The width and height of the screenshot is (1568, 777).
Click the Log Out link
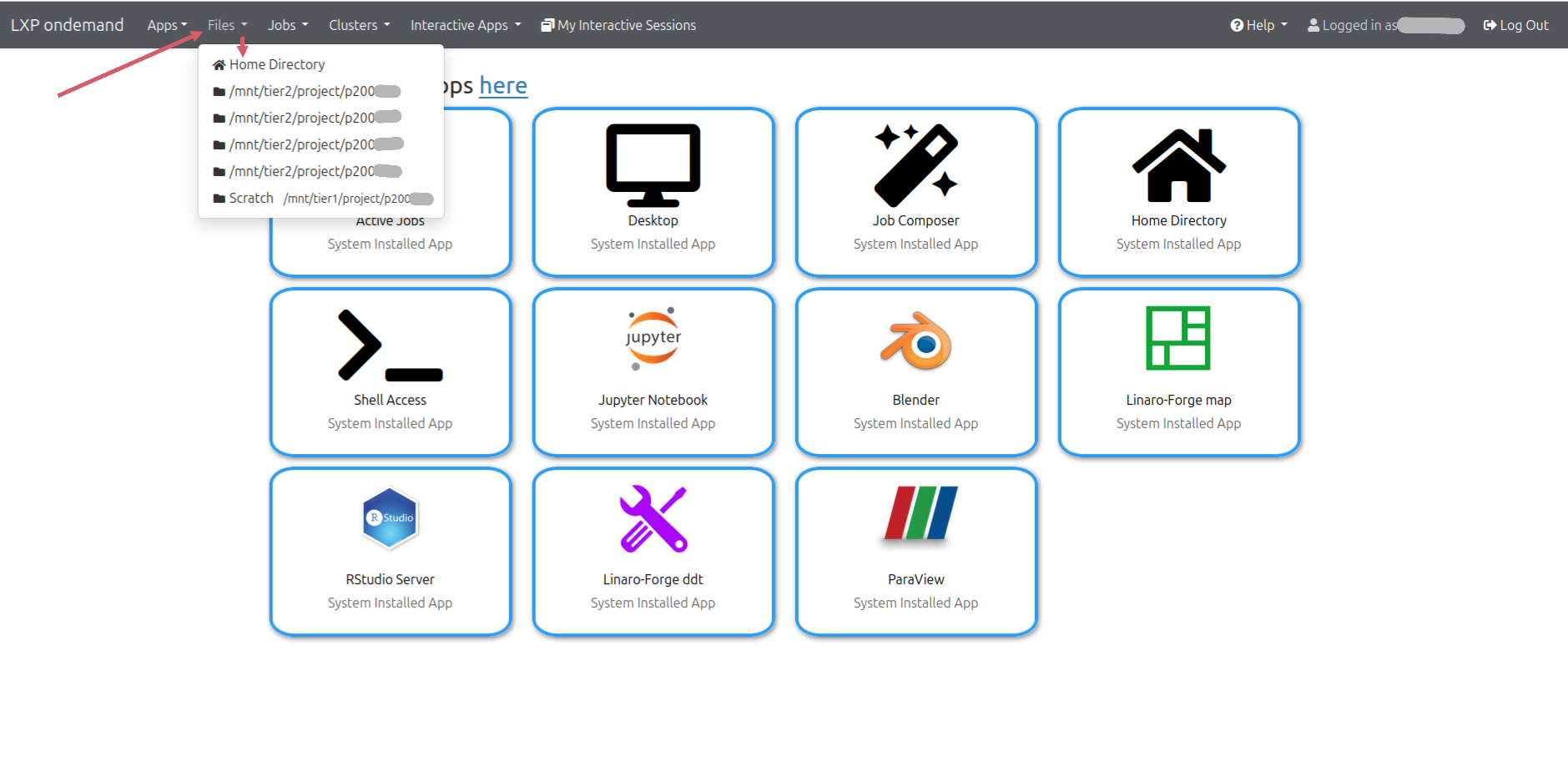1515,25
